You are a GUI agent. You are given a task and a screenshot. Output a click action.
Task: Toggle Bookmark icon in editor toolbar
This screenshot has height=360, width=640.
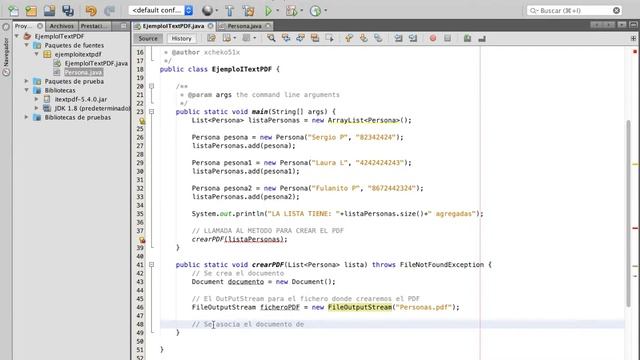(x=378, y=38)
